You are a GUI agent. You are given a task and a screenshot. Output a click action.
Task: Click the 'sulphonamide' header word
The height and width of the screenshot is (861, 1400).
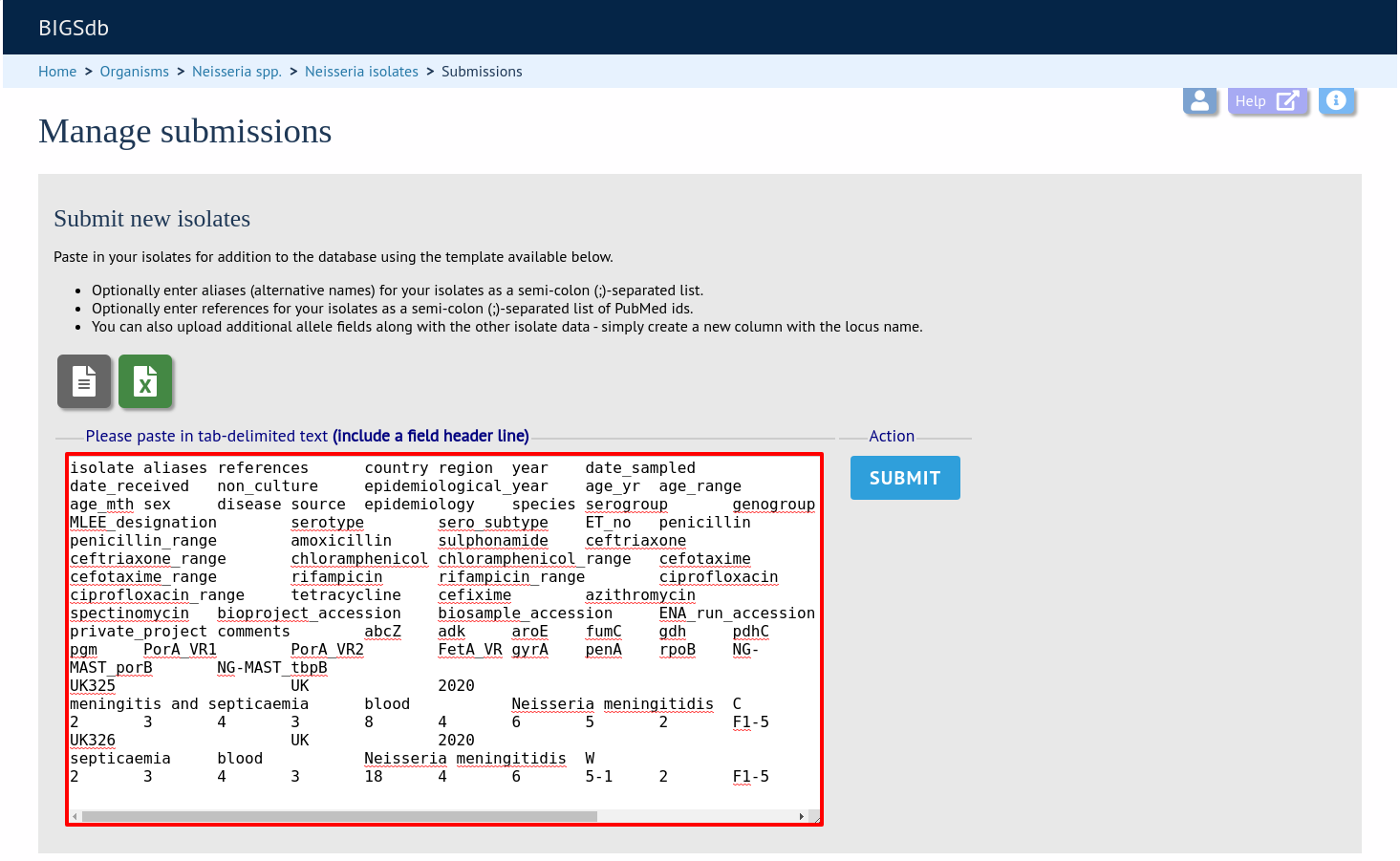[493, 541]
